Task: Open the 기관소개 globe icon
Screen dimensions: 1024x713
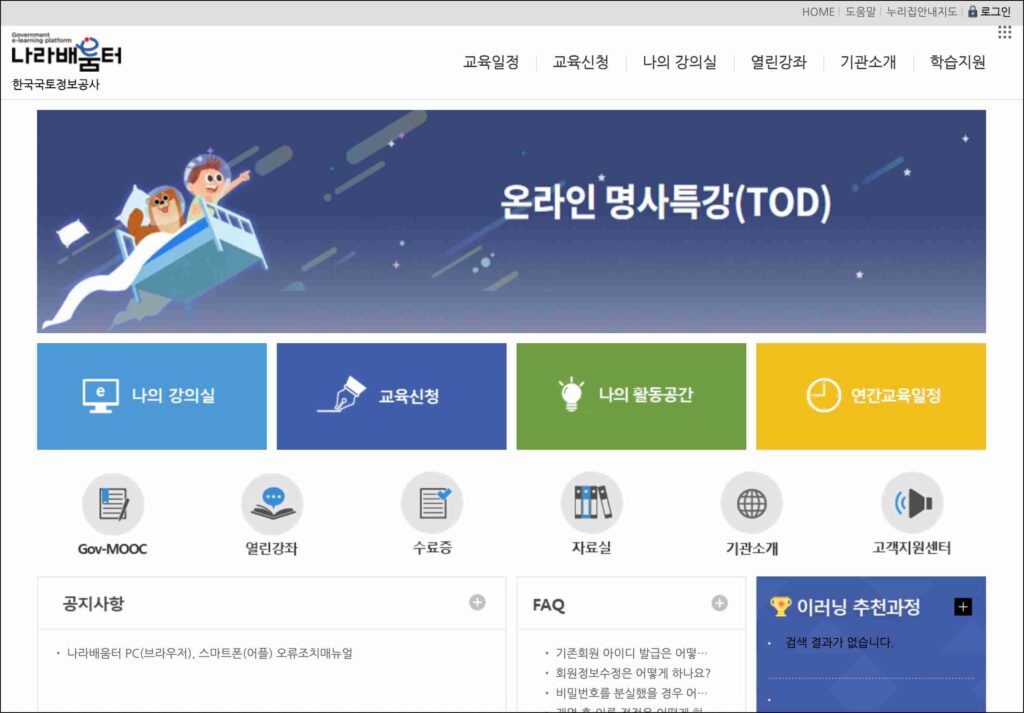Action: tap(752, 504)
